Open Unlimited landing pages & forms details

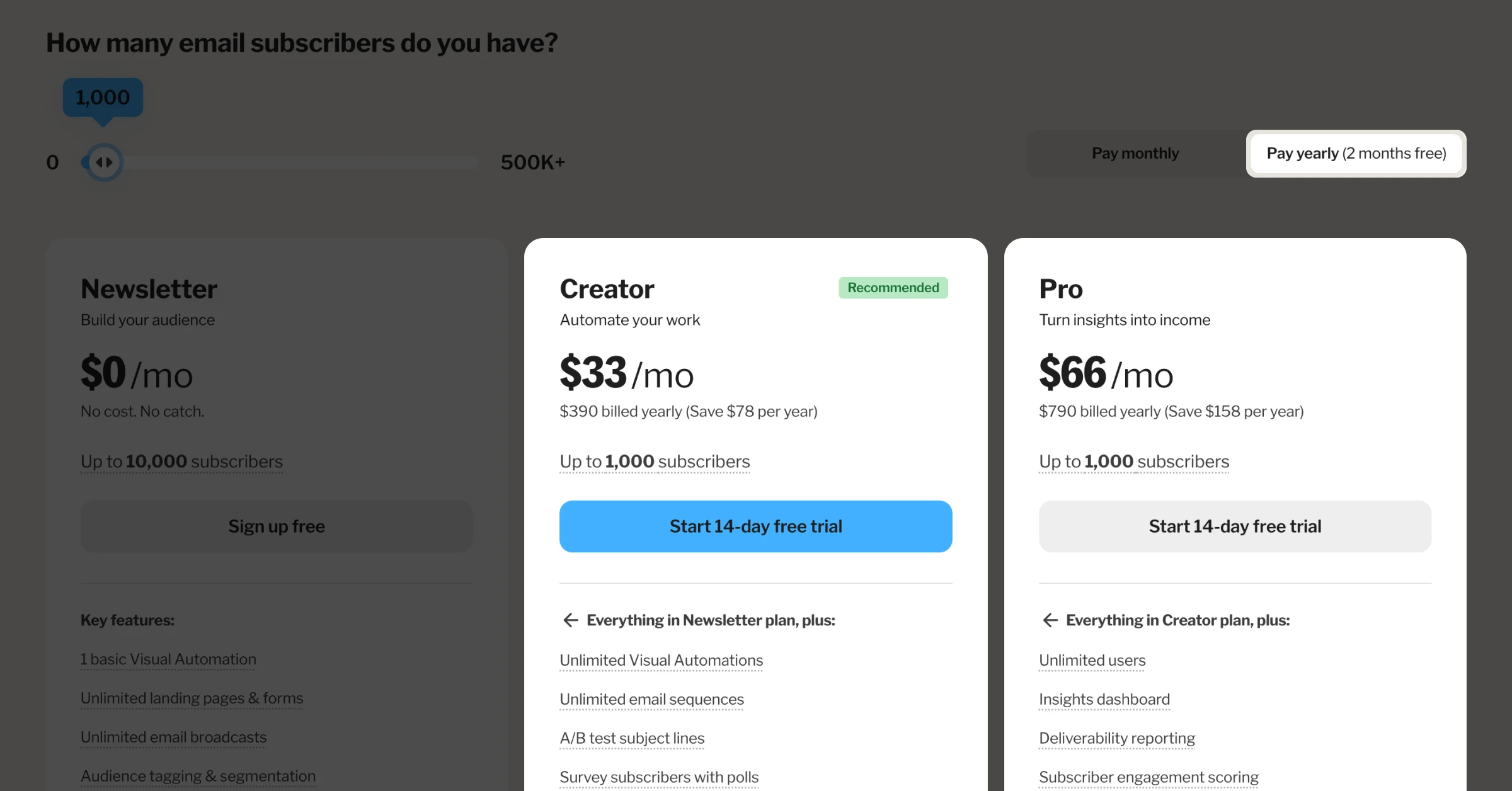pos(192,698)
